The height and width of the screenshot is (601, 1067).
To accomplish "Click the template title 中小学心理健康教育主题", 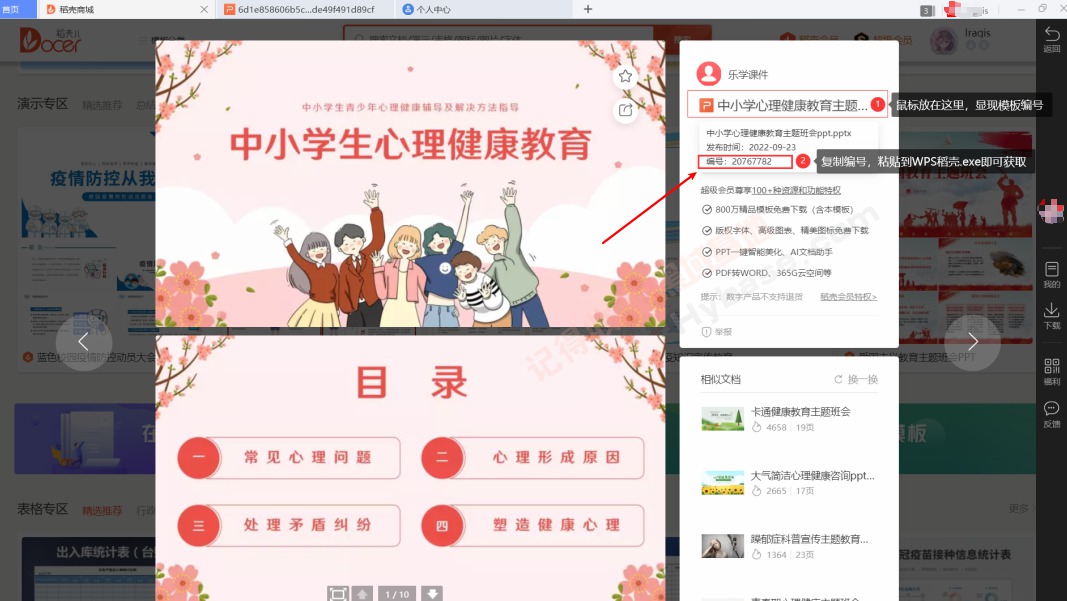I will pyautogui.click(x=792, y=105).
